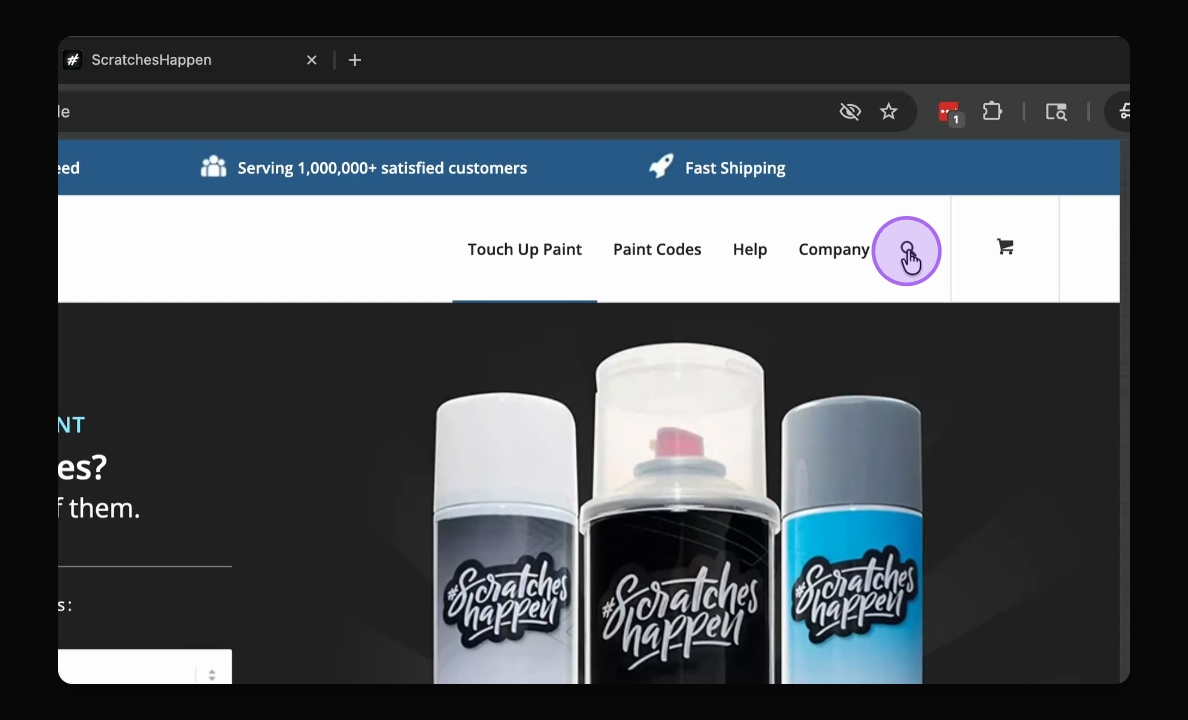Click the white spray paint can image

click(506, 538)
